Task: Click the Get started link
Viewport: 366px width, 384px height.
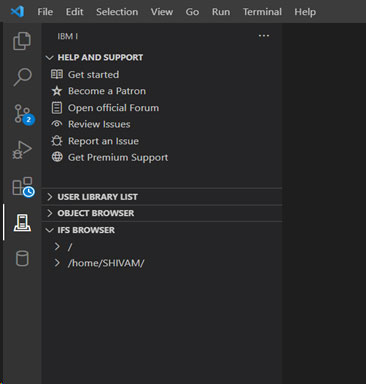Action: (93, 74)
